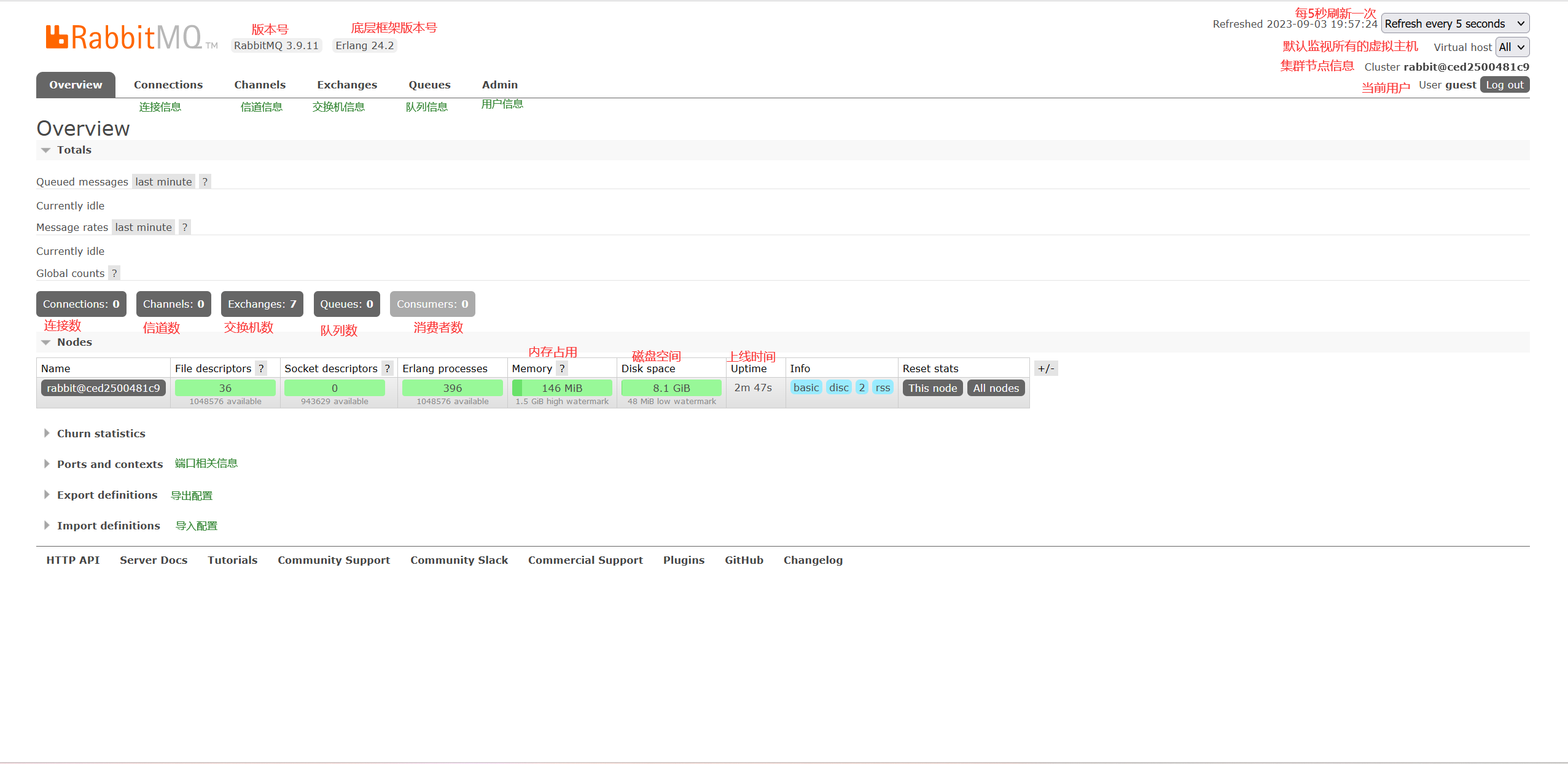
Task: Click Exchanges: 7 count button
Action: (x=262, y=304)
